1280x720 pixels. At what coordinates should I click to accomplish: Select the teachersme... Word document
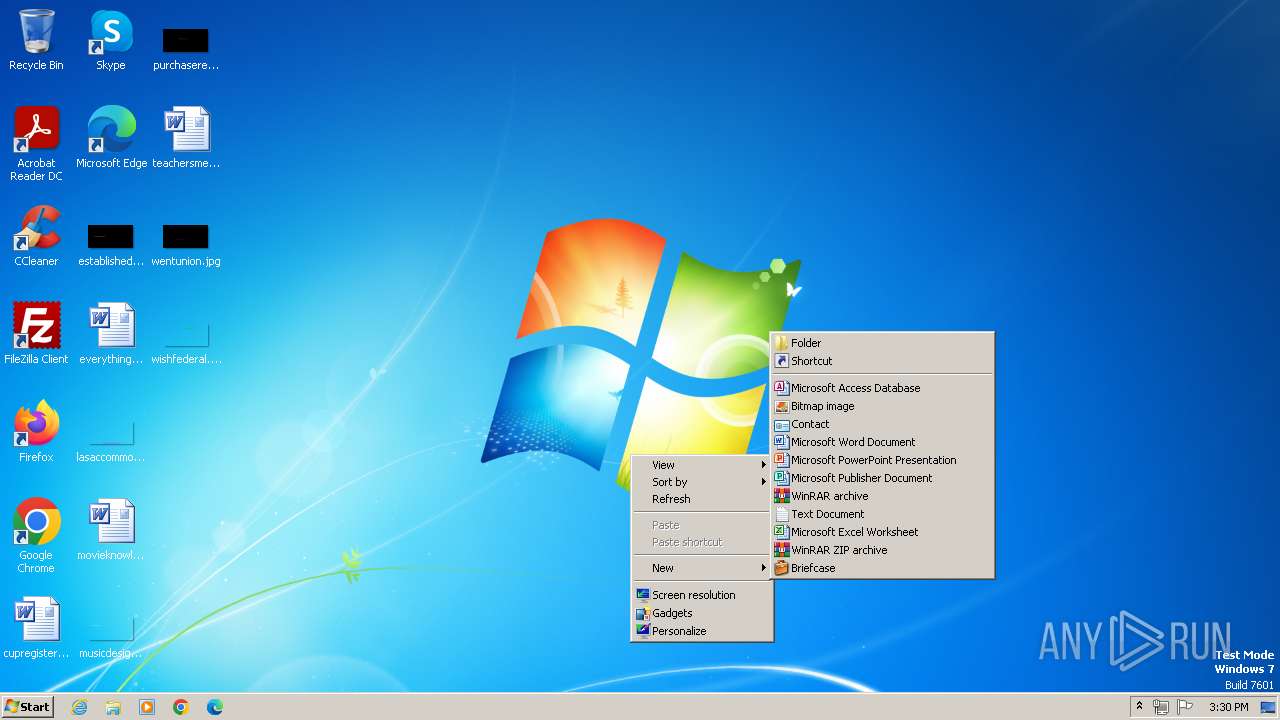[x=186, y=137]
